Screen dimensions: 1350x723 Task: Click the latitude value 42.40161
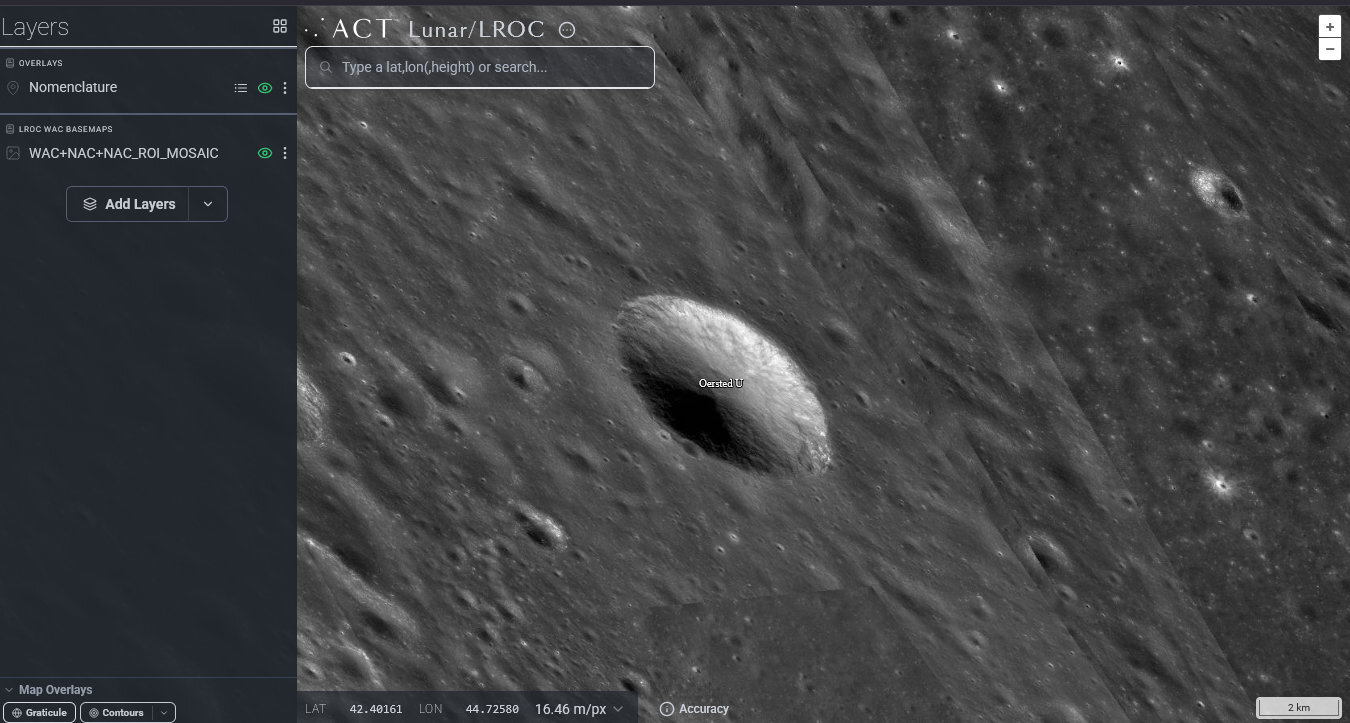376,709
